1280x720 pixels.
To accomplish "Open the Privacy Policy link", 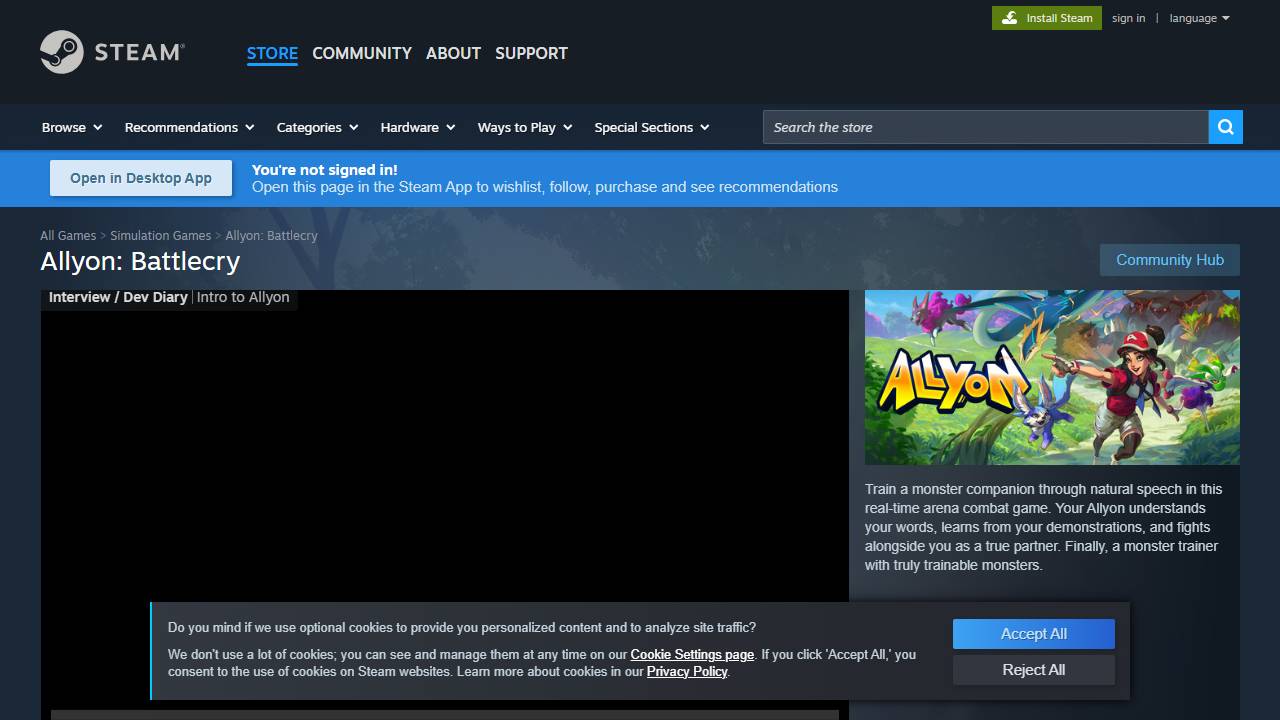I will [x=687, y=672].
